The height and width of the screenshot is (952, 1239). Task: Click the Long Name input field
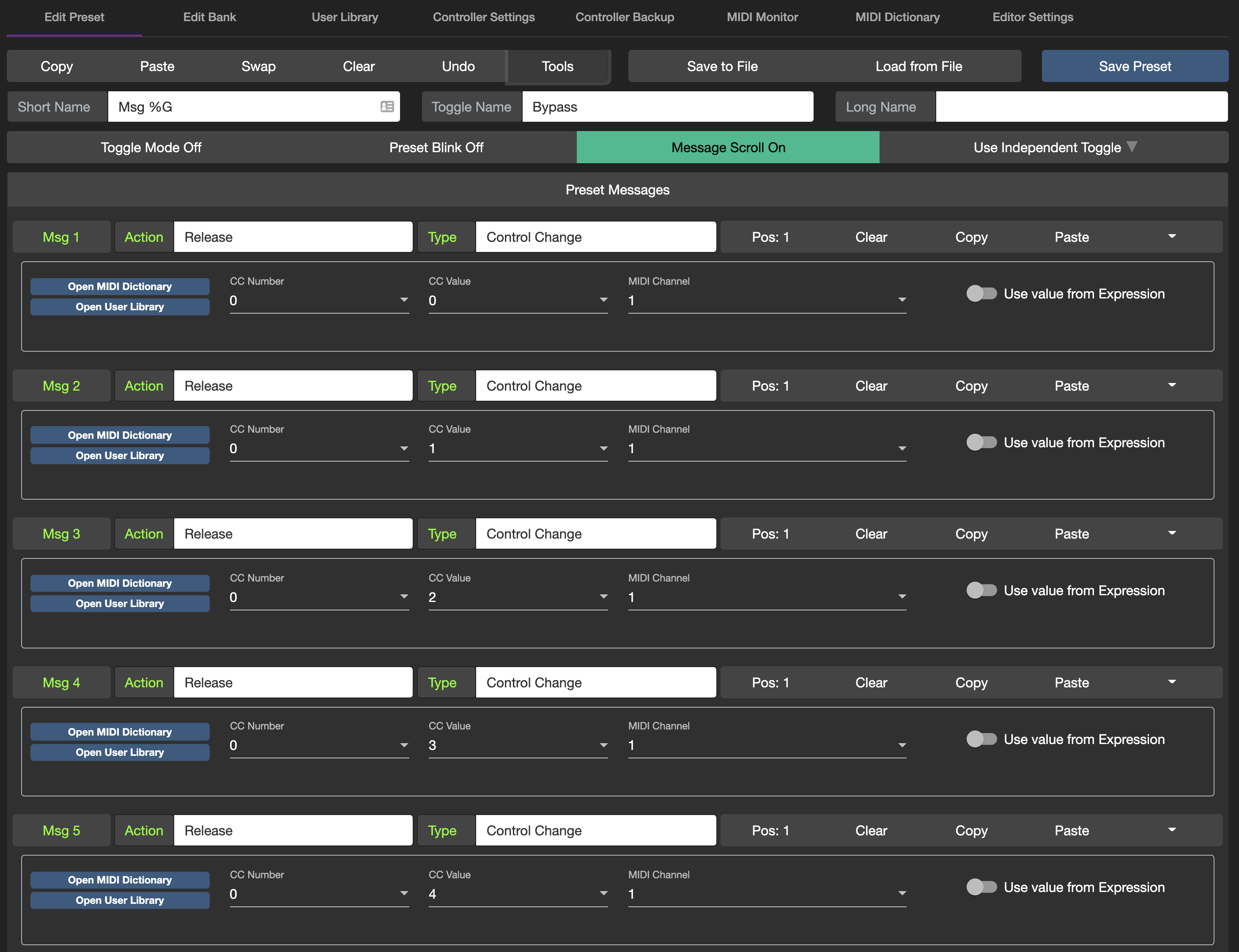(1081, 107)
